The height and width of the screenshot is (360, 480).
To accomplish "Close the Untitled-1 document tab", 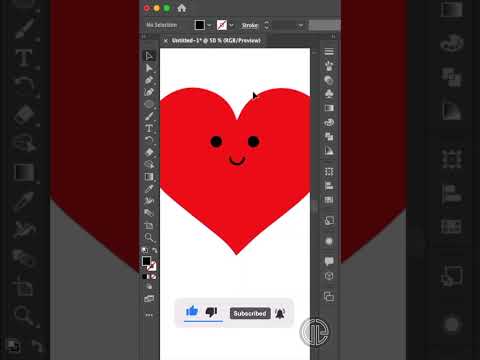I will (166, 41).
